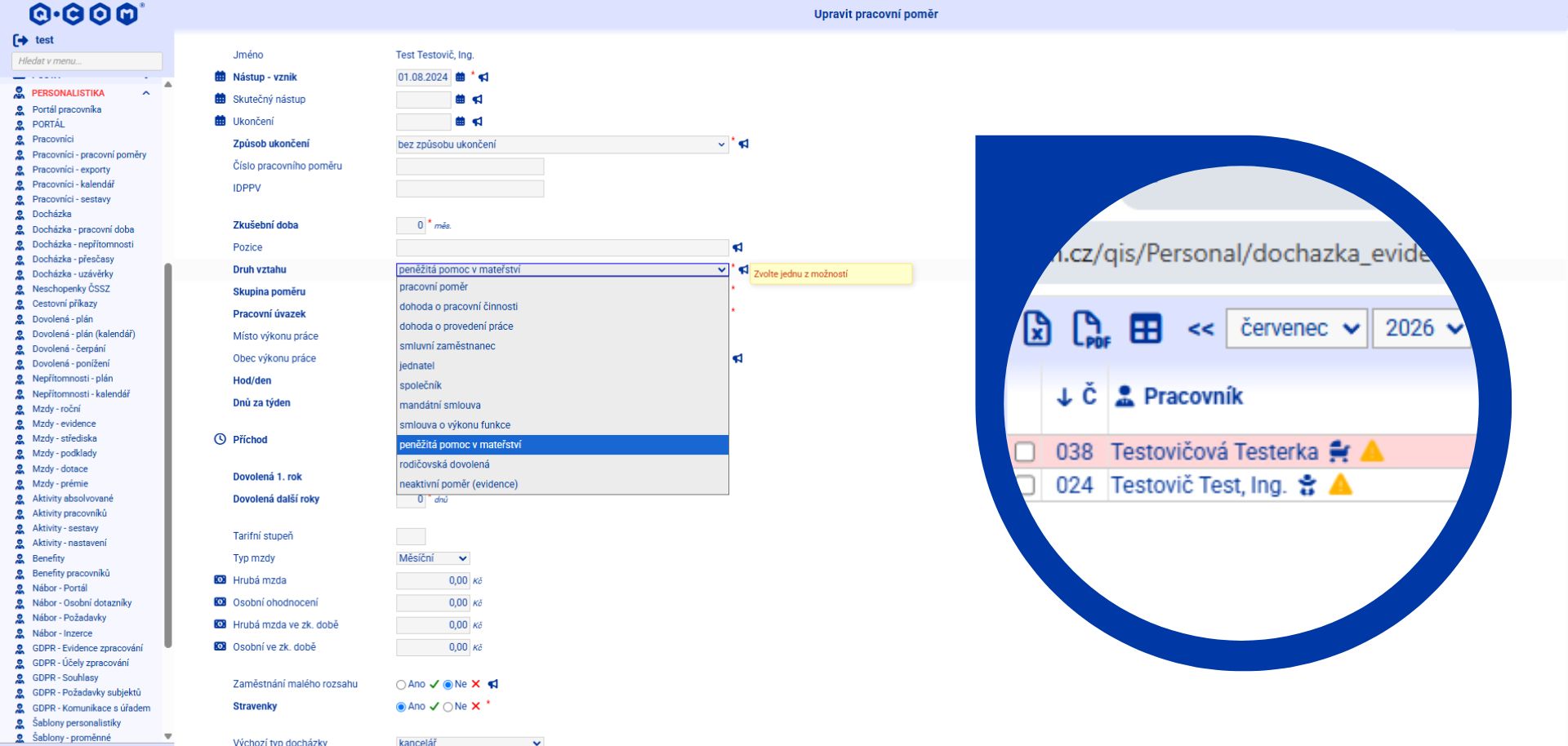The width and height of the screenshot is (1568, 746).
Task: Select Ano for Zaměstnání malého rozsahu
Action: [x=401, y=685]
